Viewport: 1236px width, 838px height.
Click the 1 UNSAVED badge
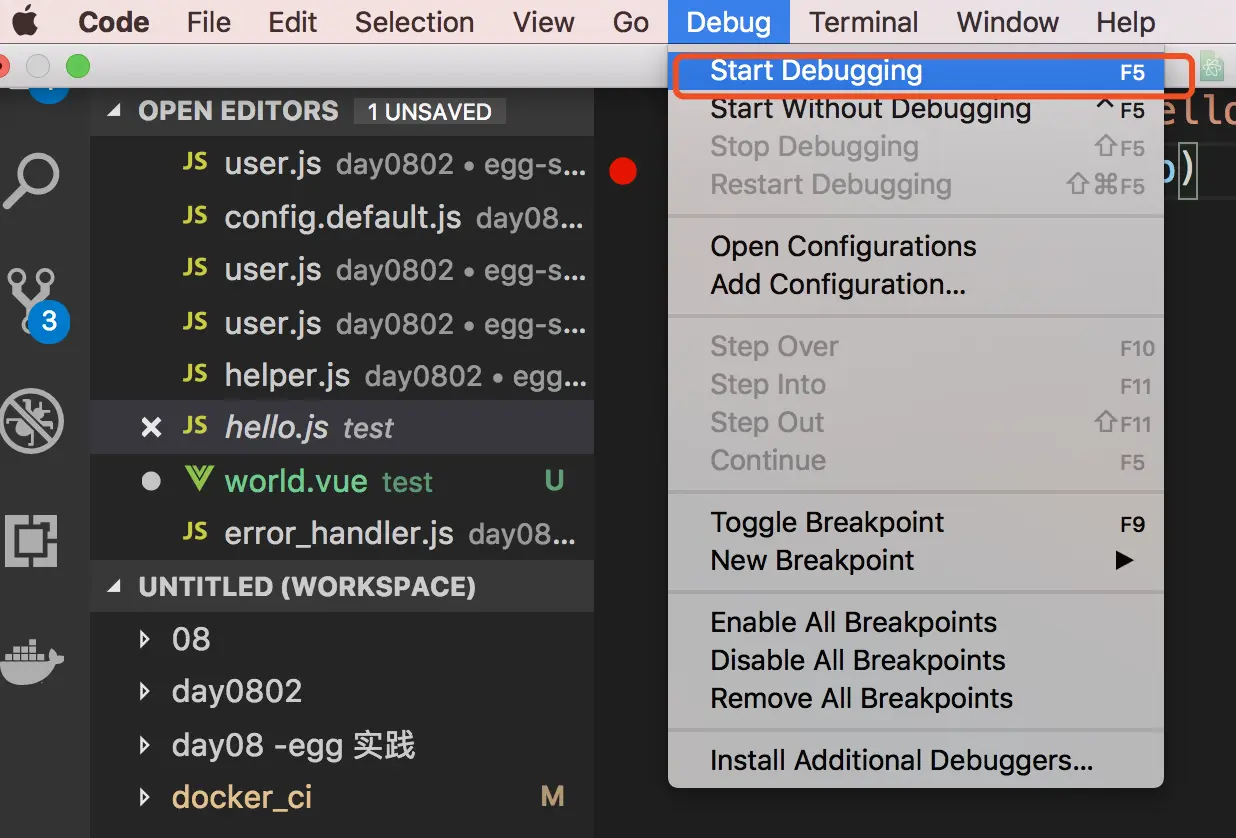429,111
